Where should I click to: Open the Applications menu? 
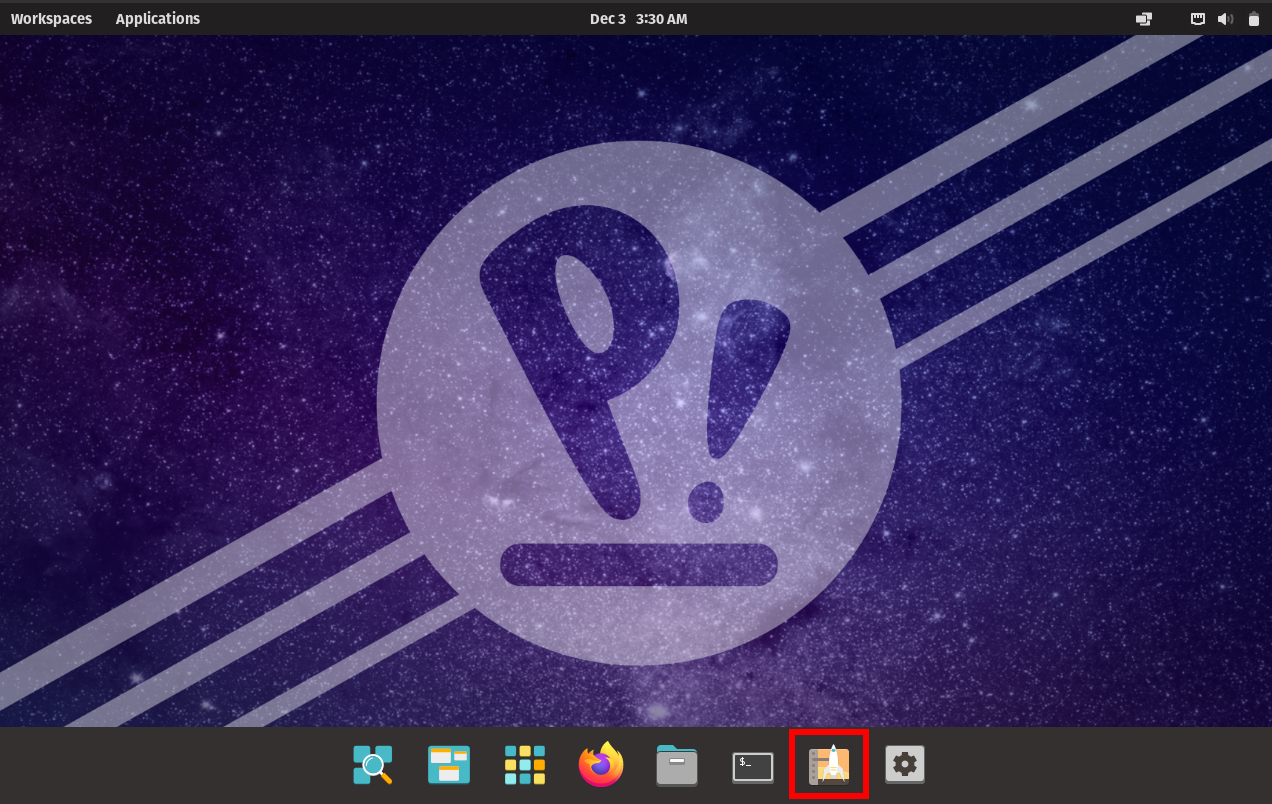[157, 18]
